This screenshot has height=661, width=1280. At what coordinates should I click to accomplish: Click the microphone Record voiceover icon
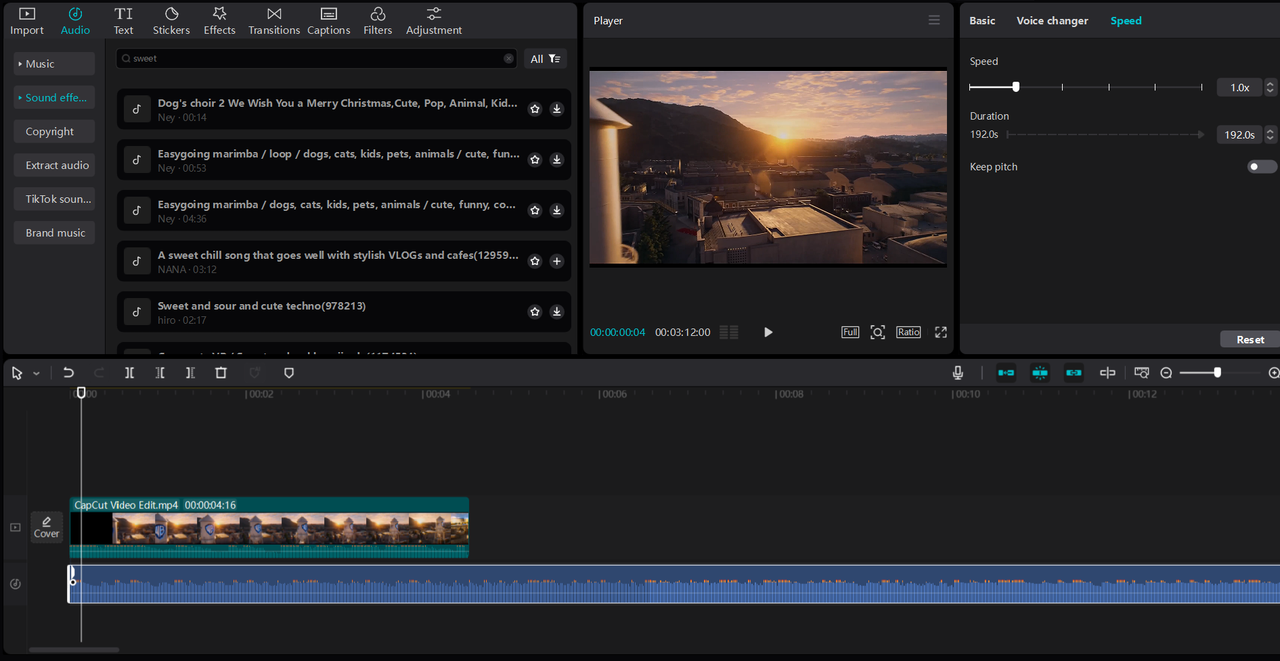coord(957,373)
